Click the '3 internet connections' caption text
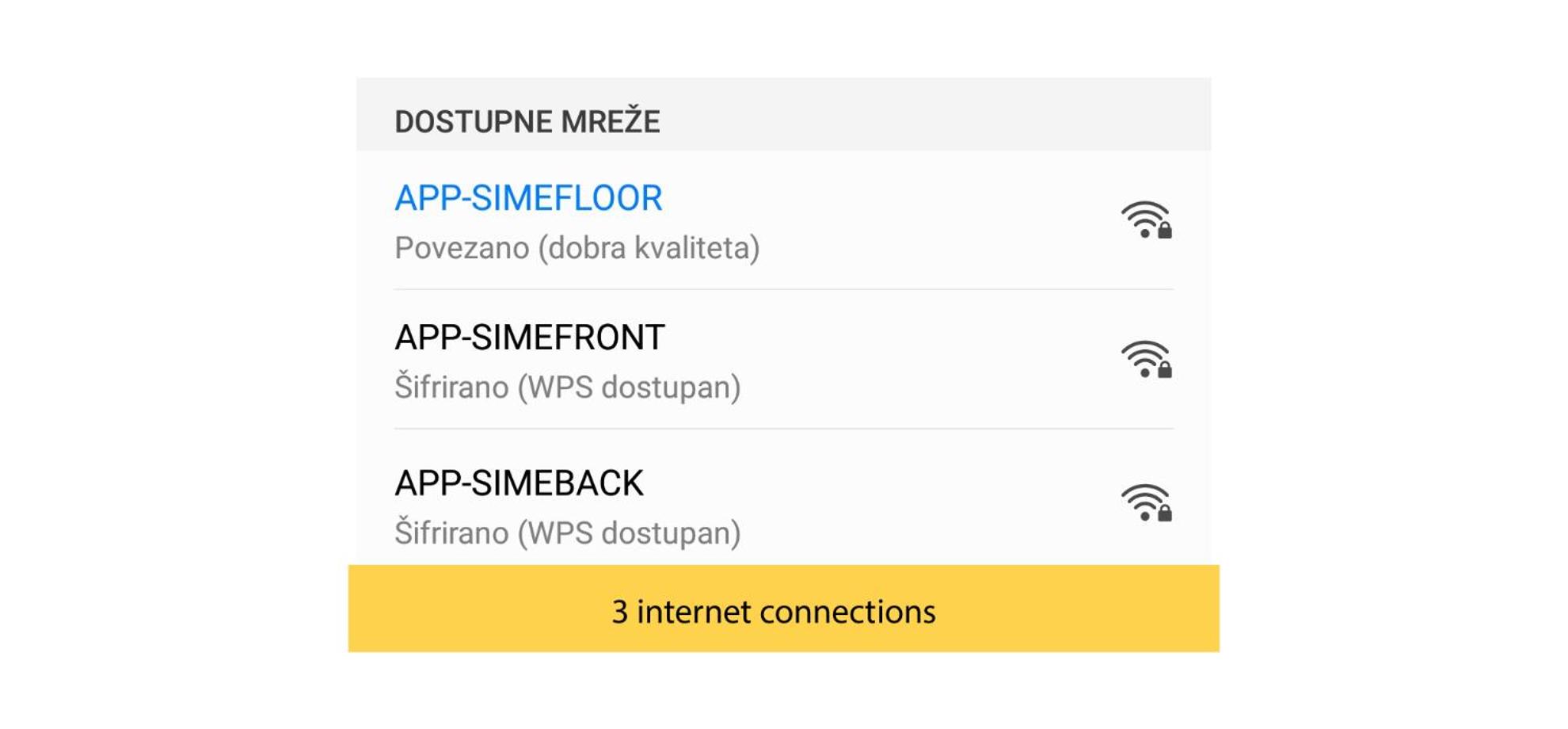 point(774,612)
